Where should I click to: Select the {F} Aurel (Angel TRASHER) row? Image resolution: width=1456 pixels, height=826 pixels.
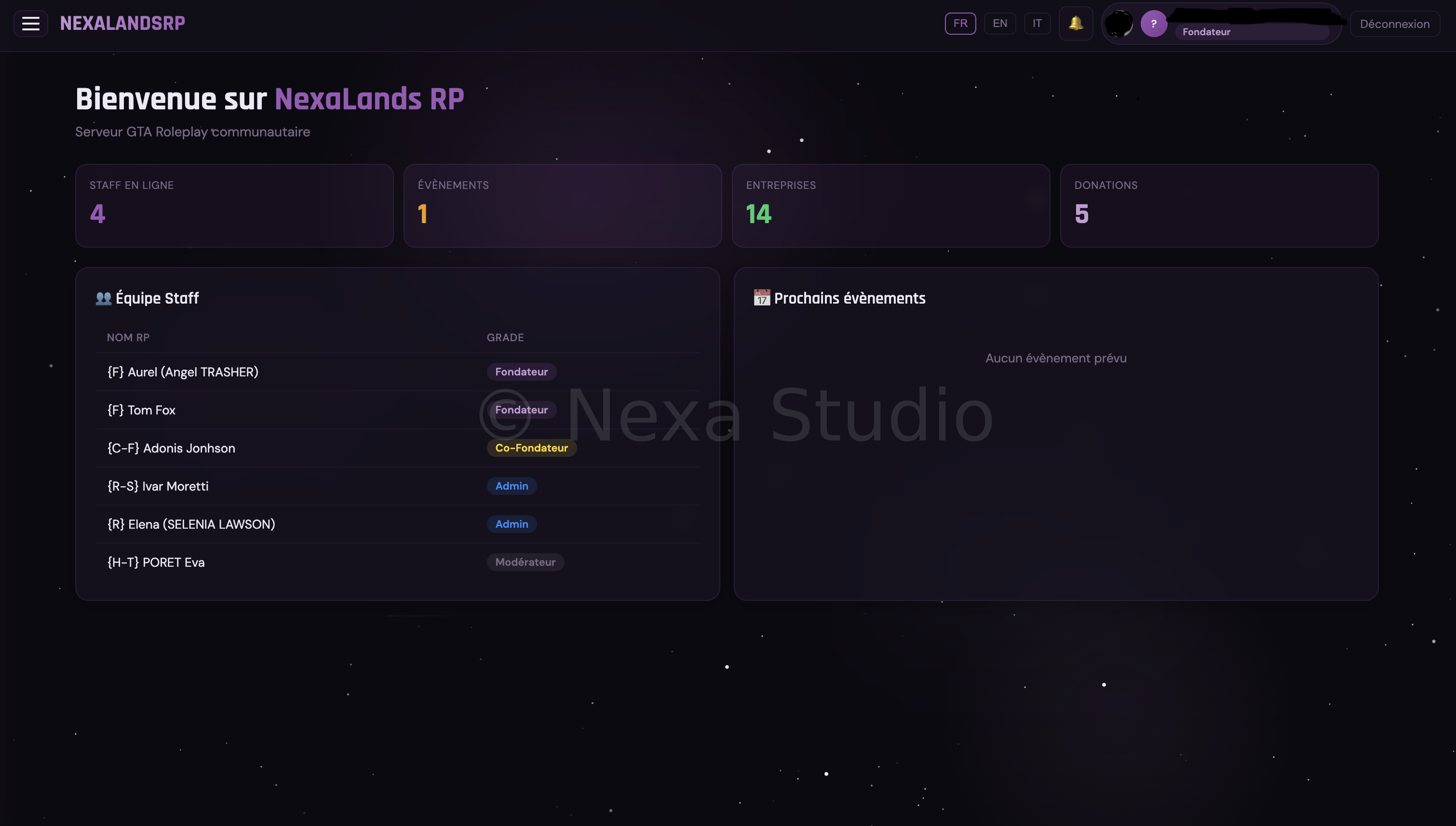click(398, 372)
